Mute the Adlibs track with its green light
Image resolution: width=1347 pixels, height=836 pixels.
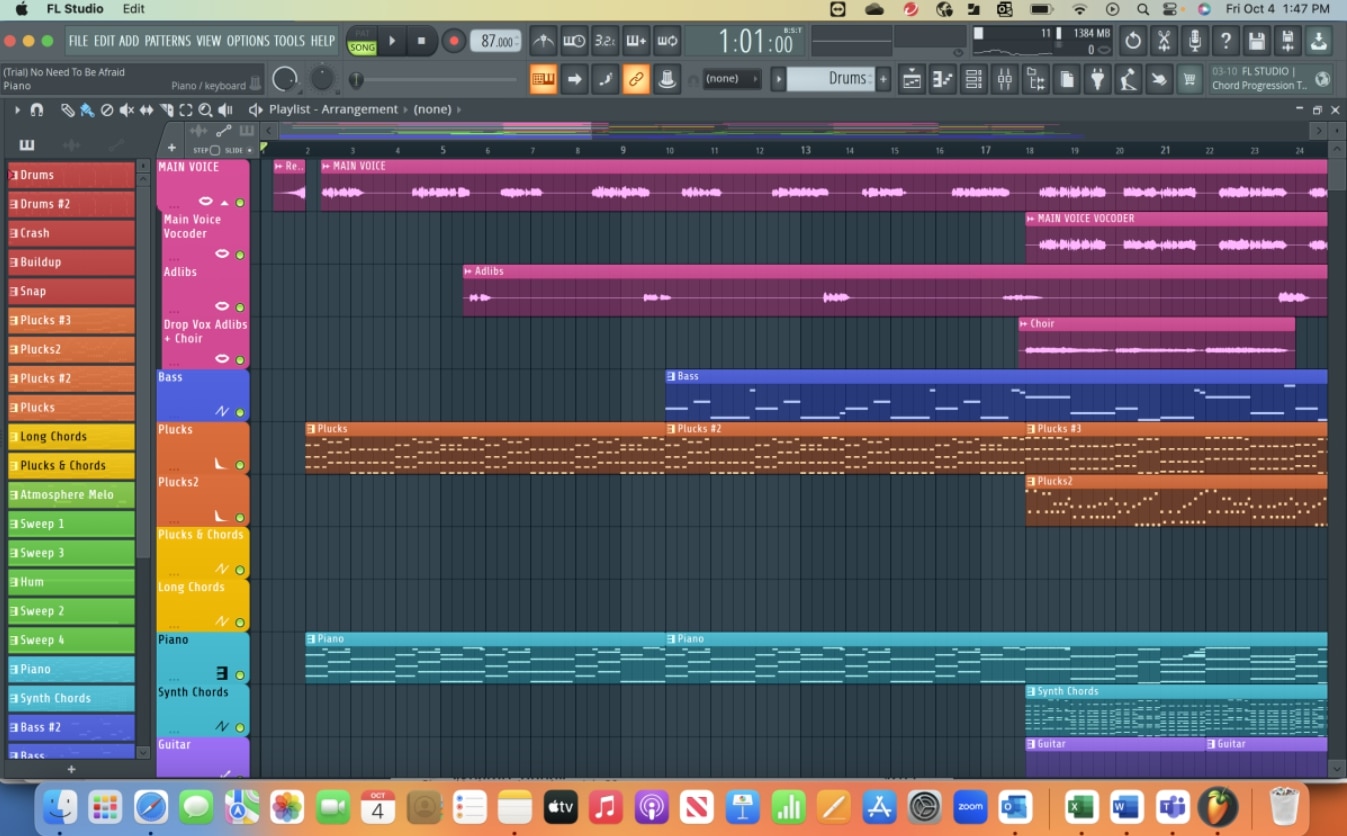(x=240, y=254)
